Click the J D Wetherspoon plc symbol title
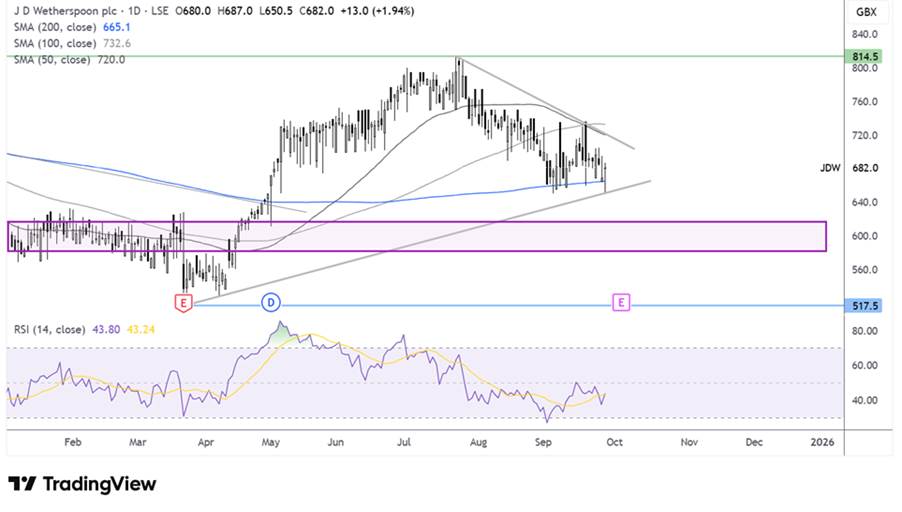The height and width of the screenshot is (512, 902). [65, 11]
